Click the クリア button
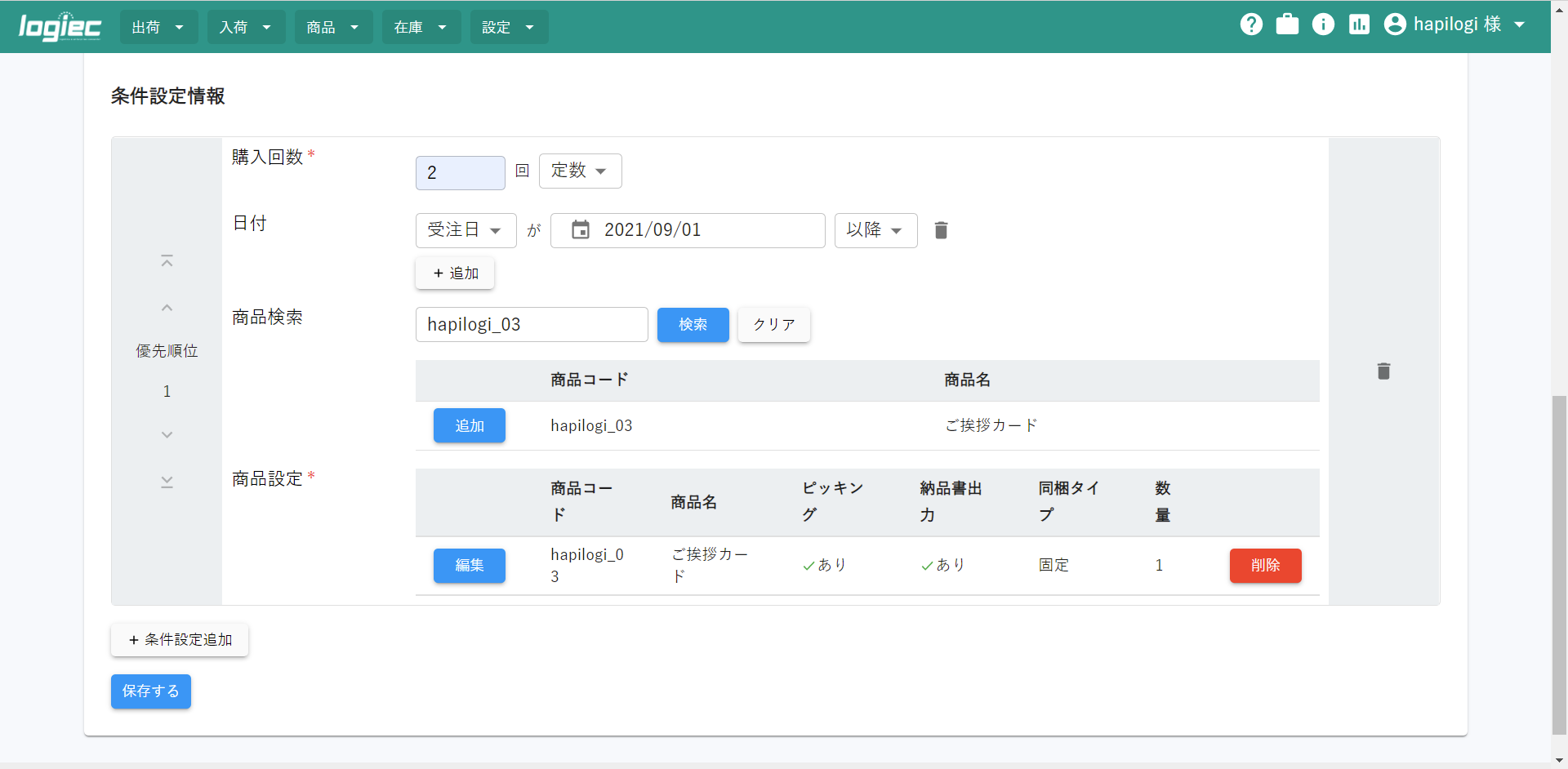The image size is (1568, 769). 773,324
